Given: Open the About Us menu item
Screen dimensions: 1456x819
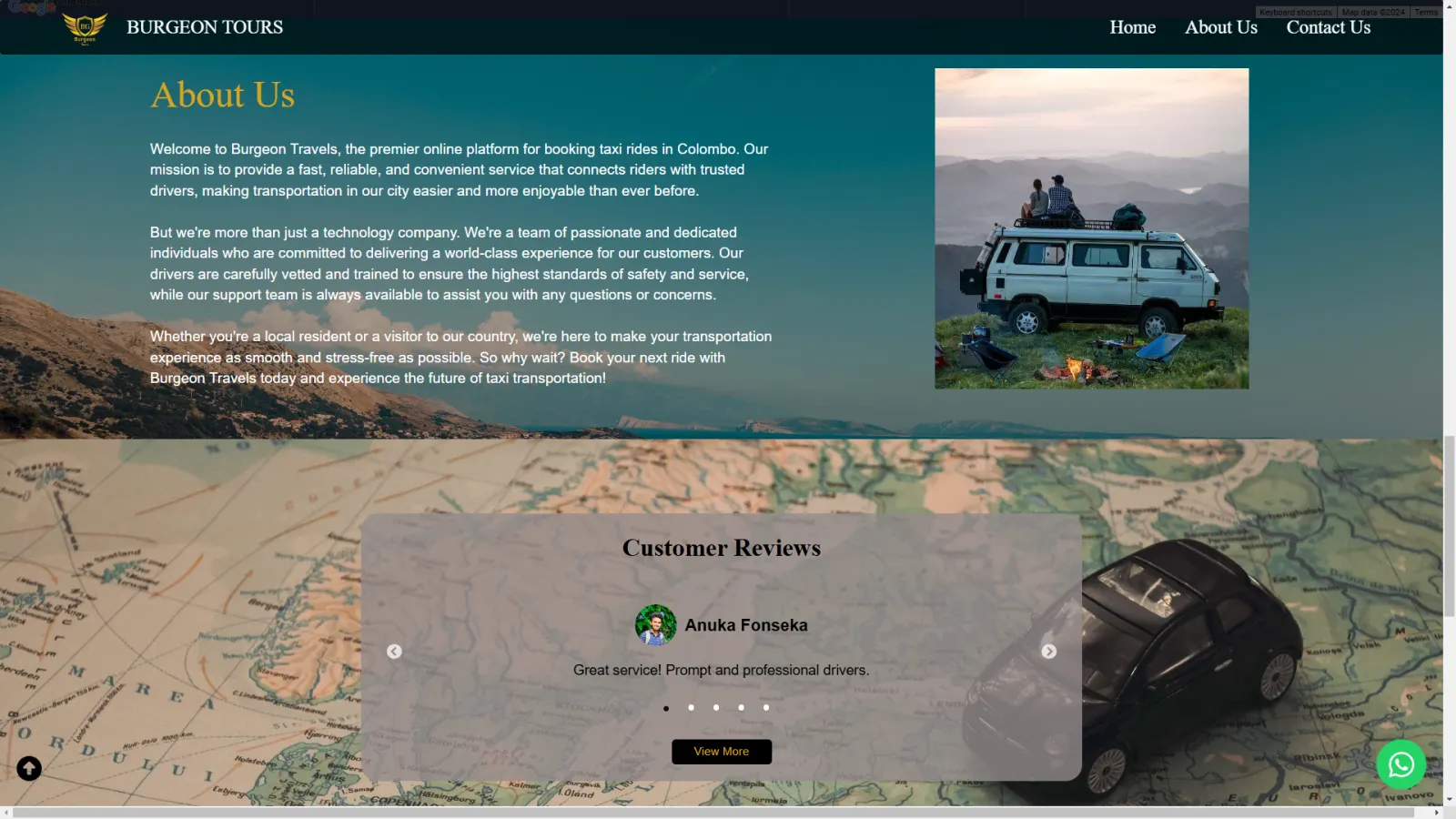Looking at the screenshot, I should [1221, 27].
